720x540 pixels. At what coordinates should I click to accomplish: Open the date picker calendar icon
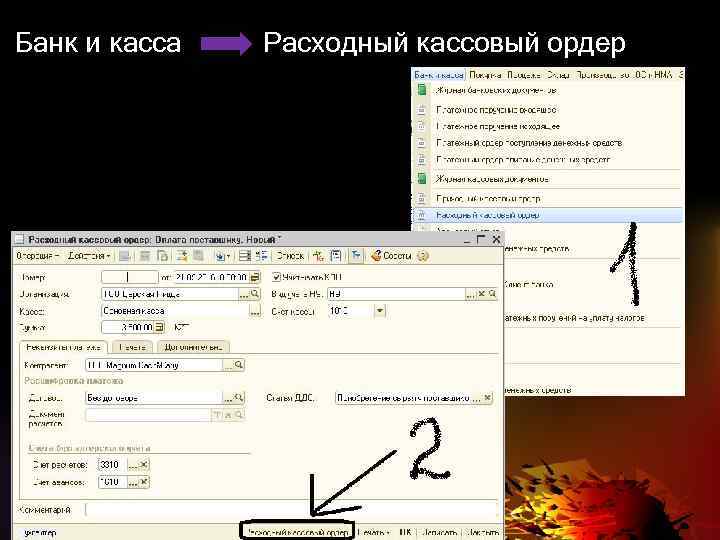[255, 277]
